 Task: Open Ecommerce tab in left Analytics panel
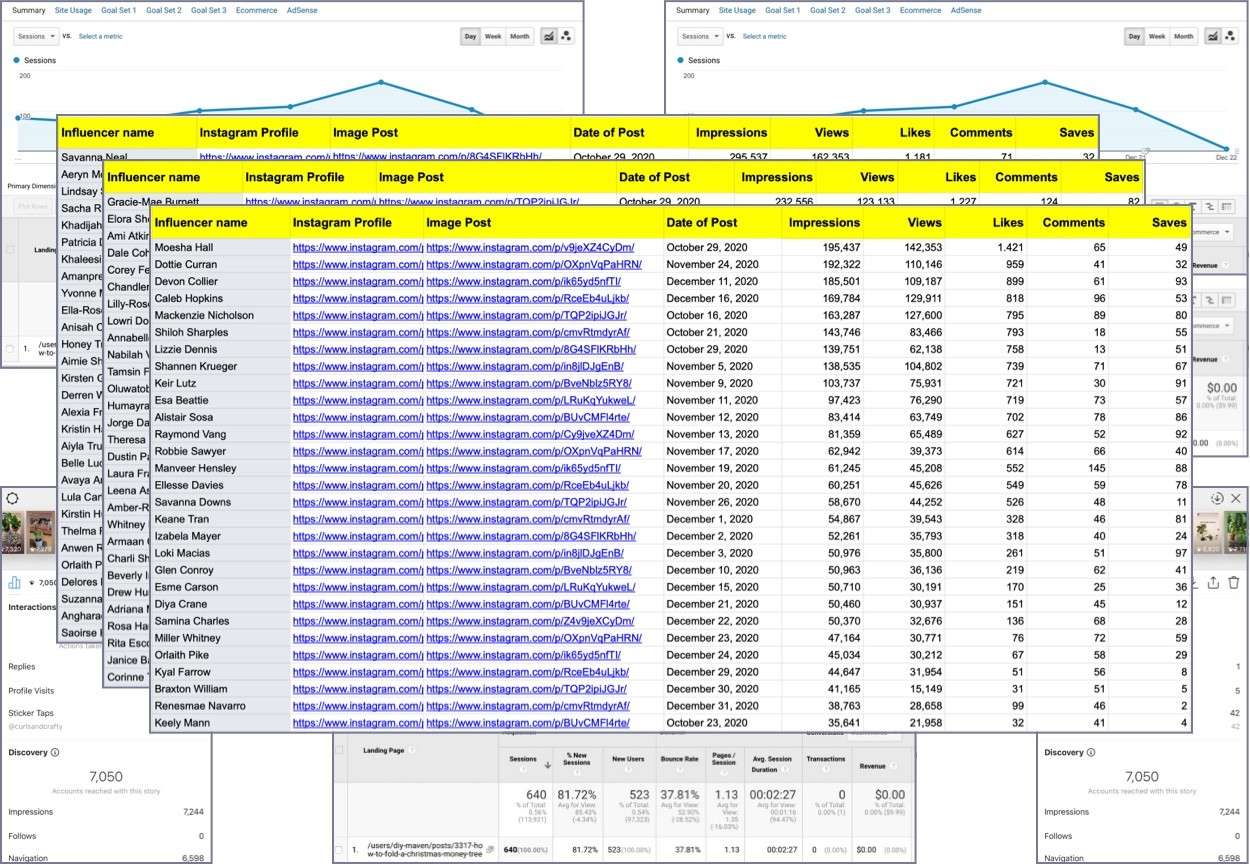pos(256,10)
